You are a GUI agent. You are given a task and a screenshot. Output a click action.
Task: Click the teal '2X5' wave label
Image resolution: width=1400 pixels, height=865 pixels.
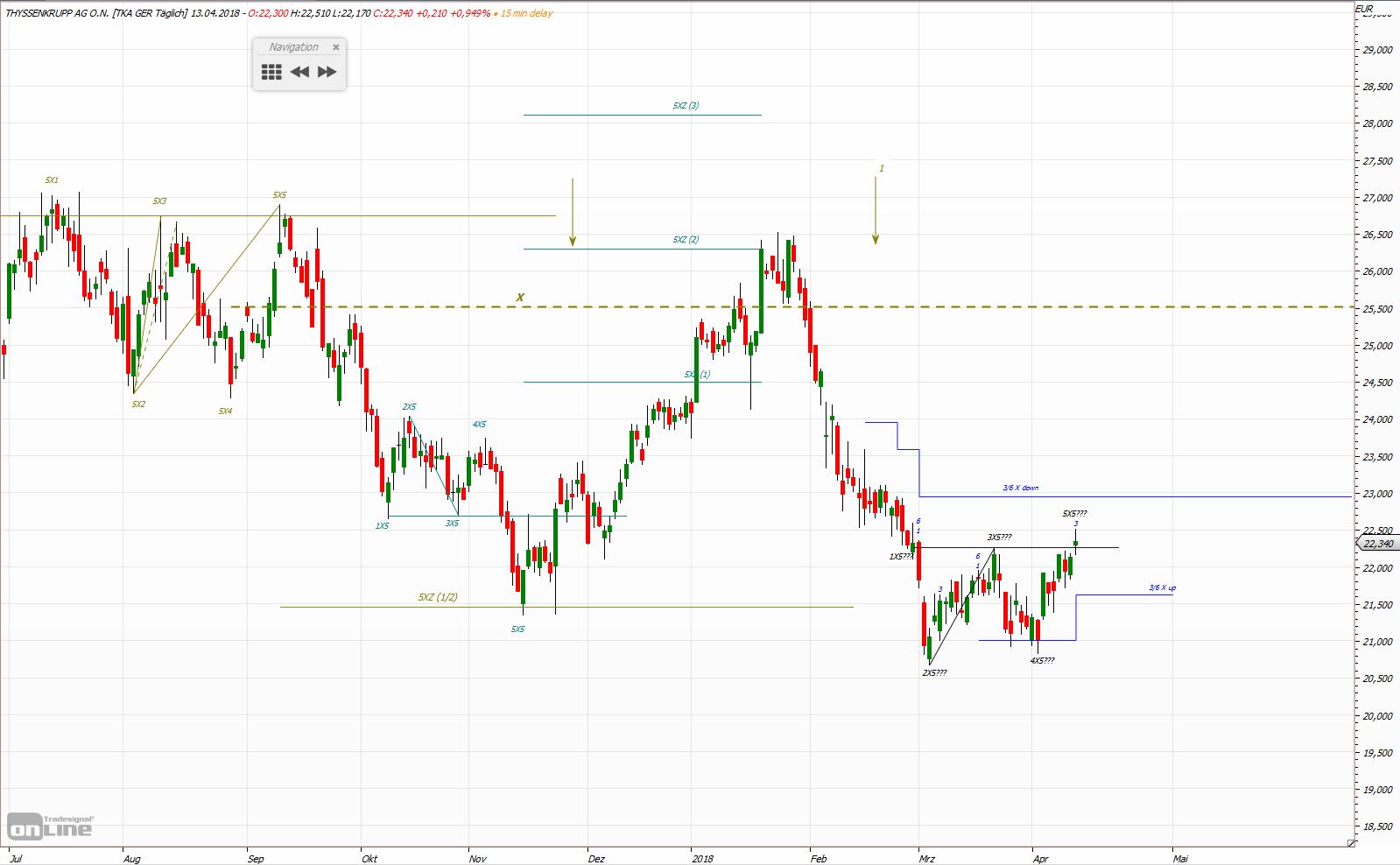click(x=409, y=407)
